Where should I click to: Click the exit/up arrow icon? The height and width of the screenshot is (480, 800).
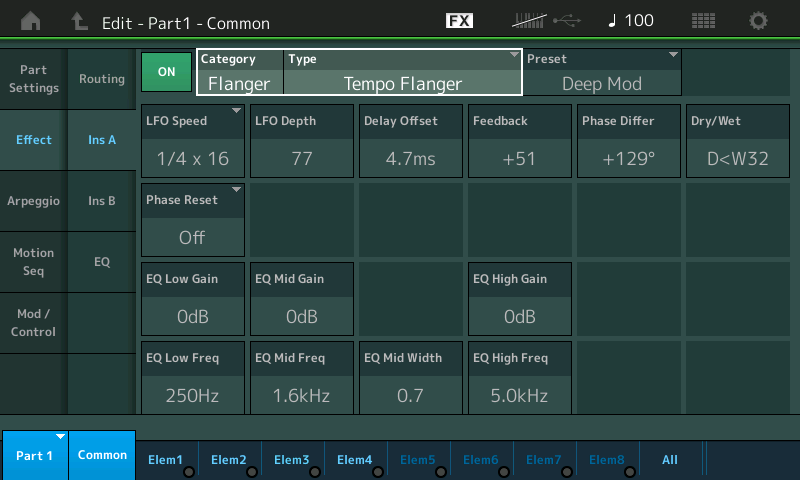(79, 21)
